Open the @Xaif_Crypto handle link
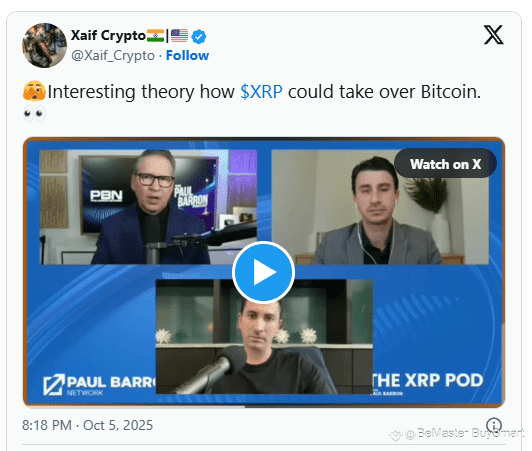This screenshot has width=532, height=451. coord(113,56)
